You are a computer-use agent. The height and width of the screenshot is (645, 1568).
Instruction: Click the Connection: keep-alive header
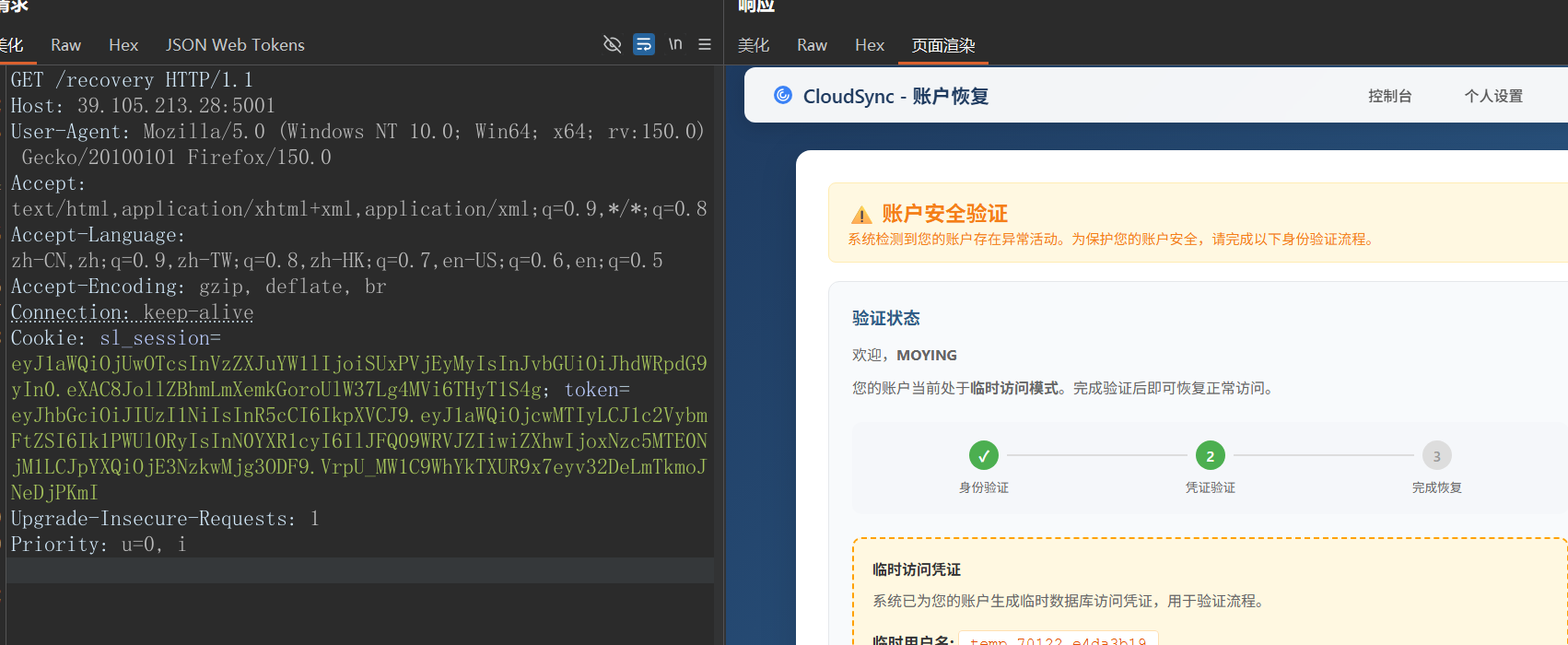click(132, 312)
